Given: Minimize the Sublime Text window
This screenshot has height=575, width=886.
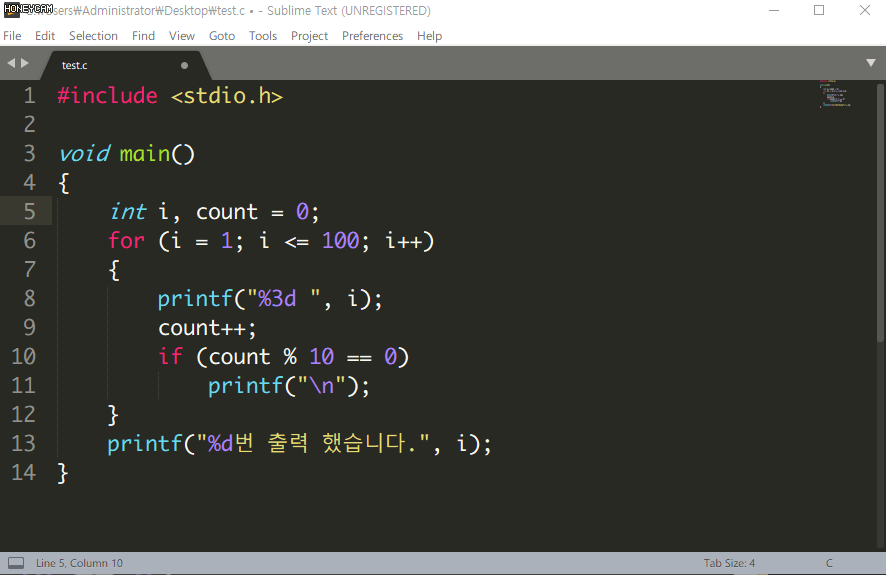Looking at the screenshot, I should pyautogui.click(x=774, y=10).
